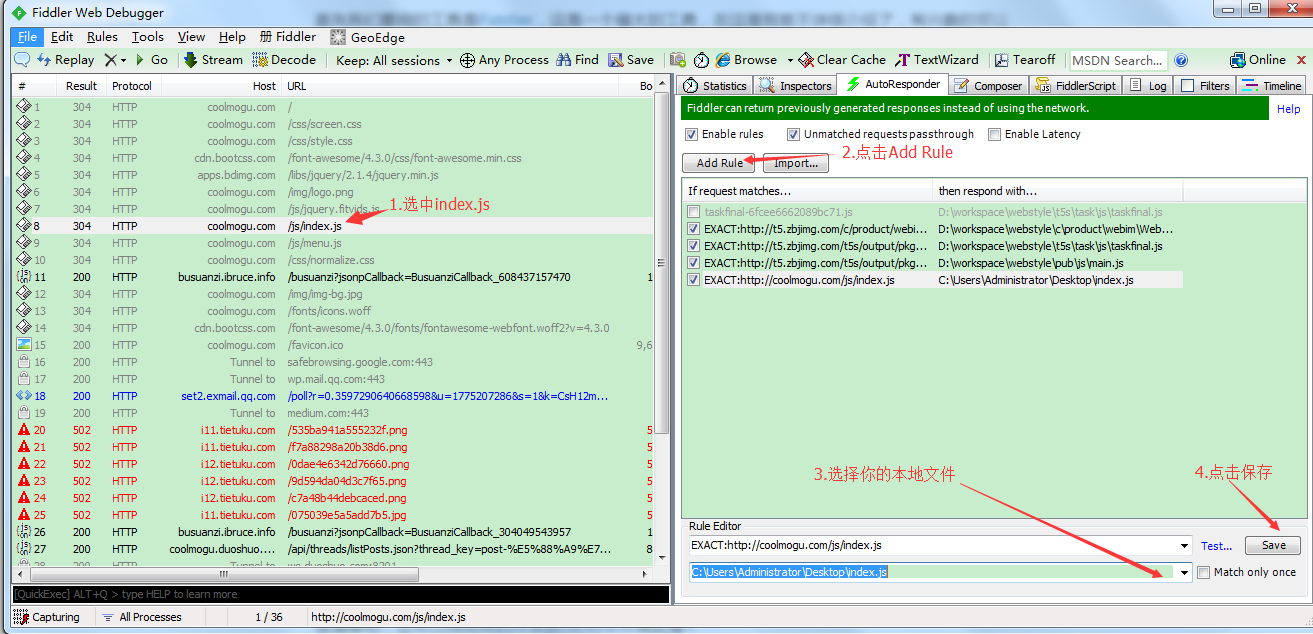
Task: Toggle the Match only once checkbox
Action: pos(1204,572)
